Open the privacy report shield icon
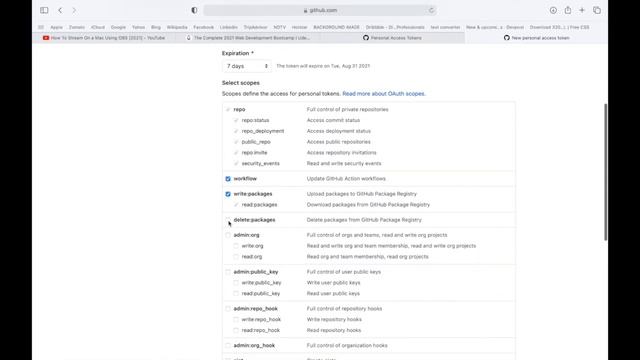Image resolution: width=640 pixels, height=360 pixels. point(194,10)
